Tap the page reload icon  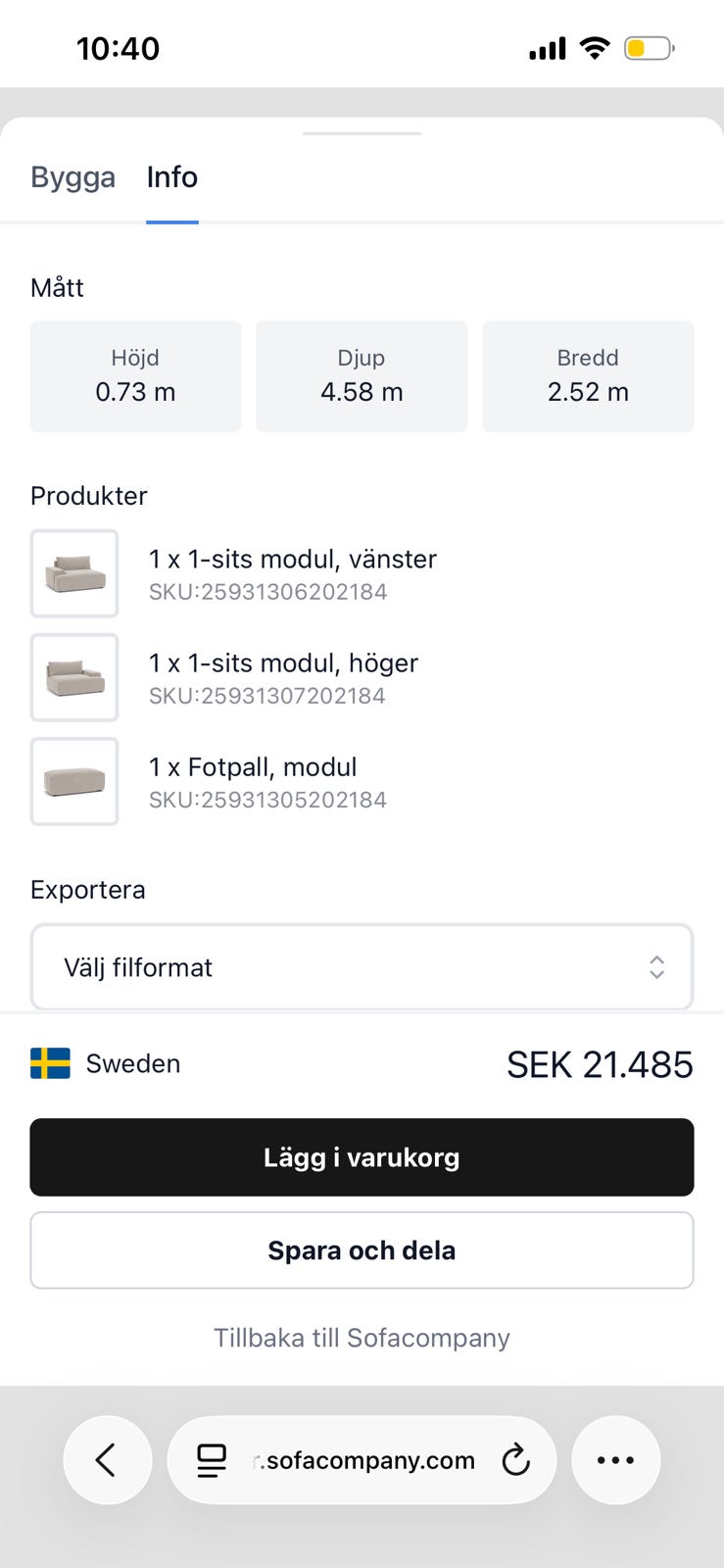click(516, 1460)
